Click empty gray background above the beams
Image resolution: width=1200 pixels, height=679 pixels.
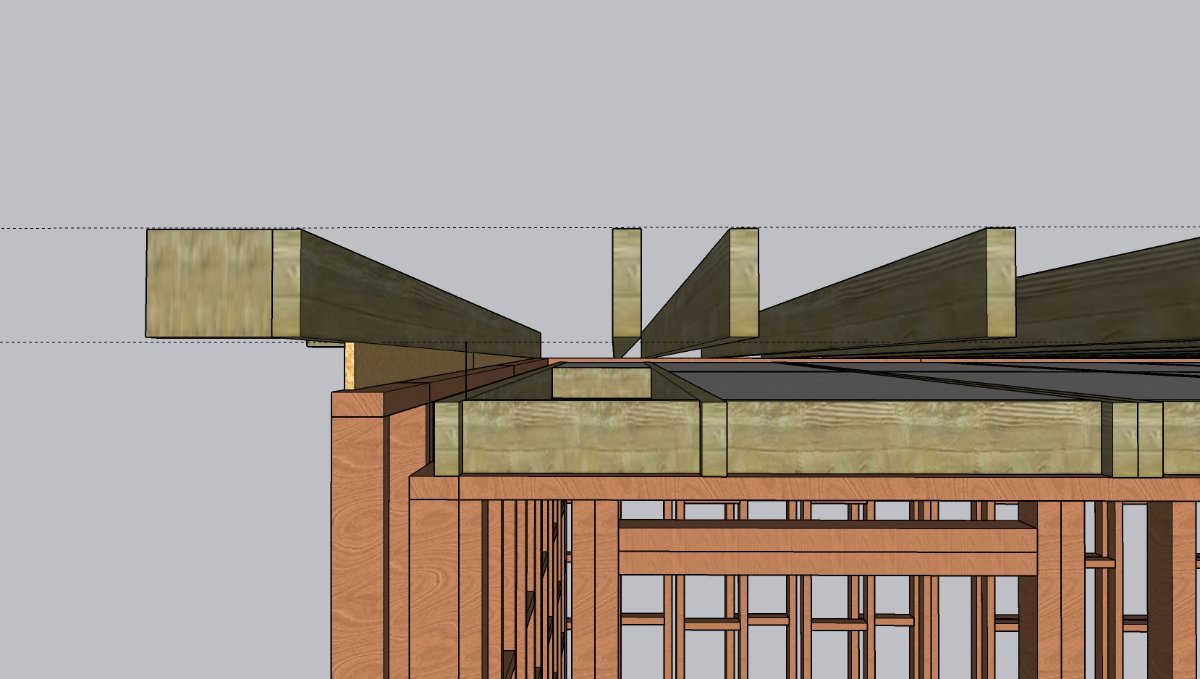(x=600, y=100)
